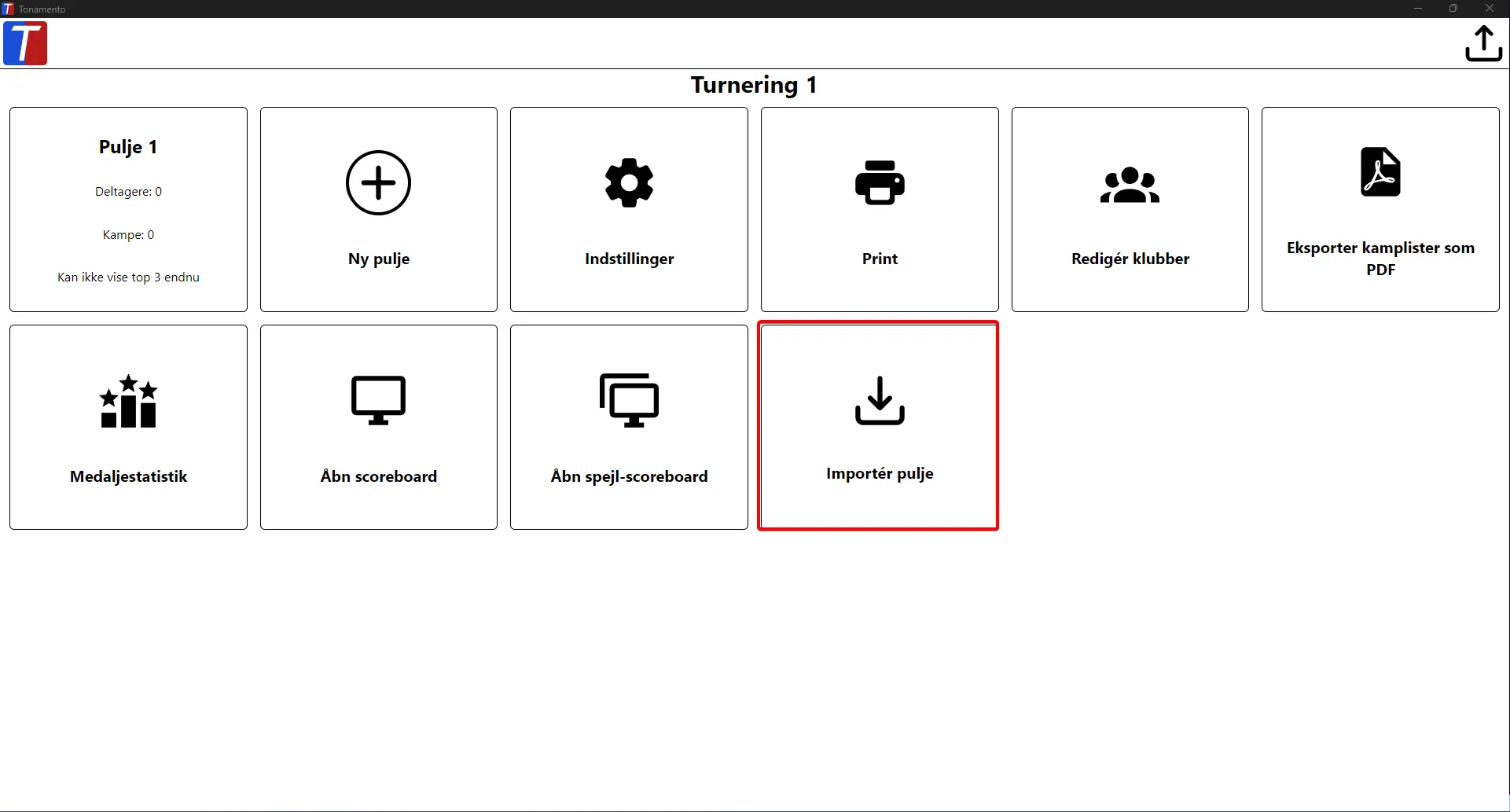Click the dual-monitor icon for spejl-scoreboard

[629, 400]
